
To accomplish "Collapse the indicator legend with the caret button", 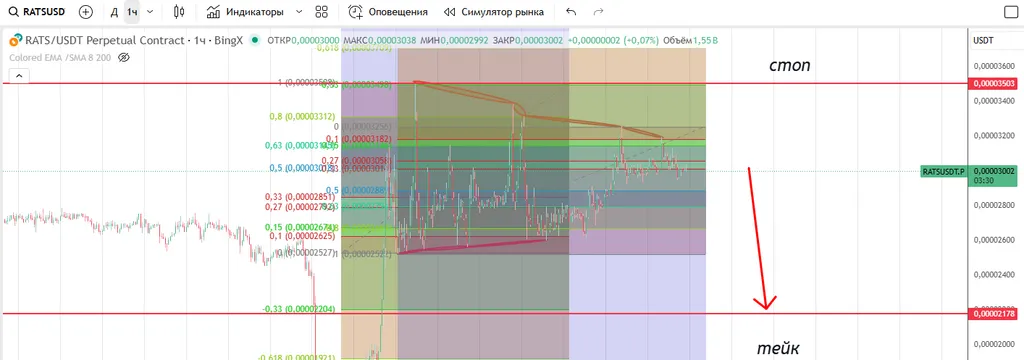I will pos(18,76).
